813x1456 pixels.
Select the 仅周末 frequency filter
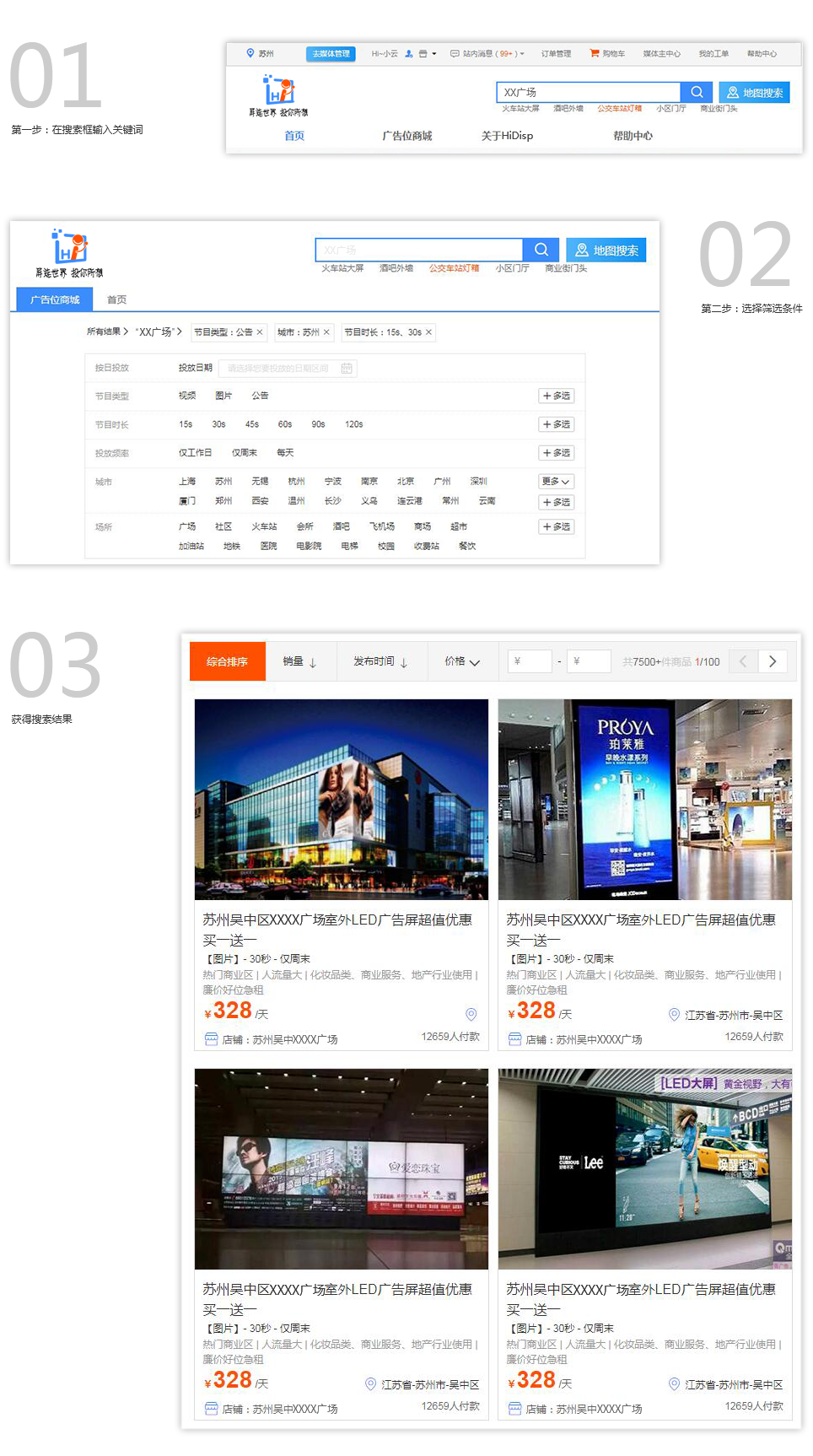click(245, 453)
